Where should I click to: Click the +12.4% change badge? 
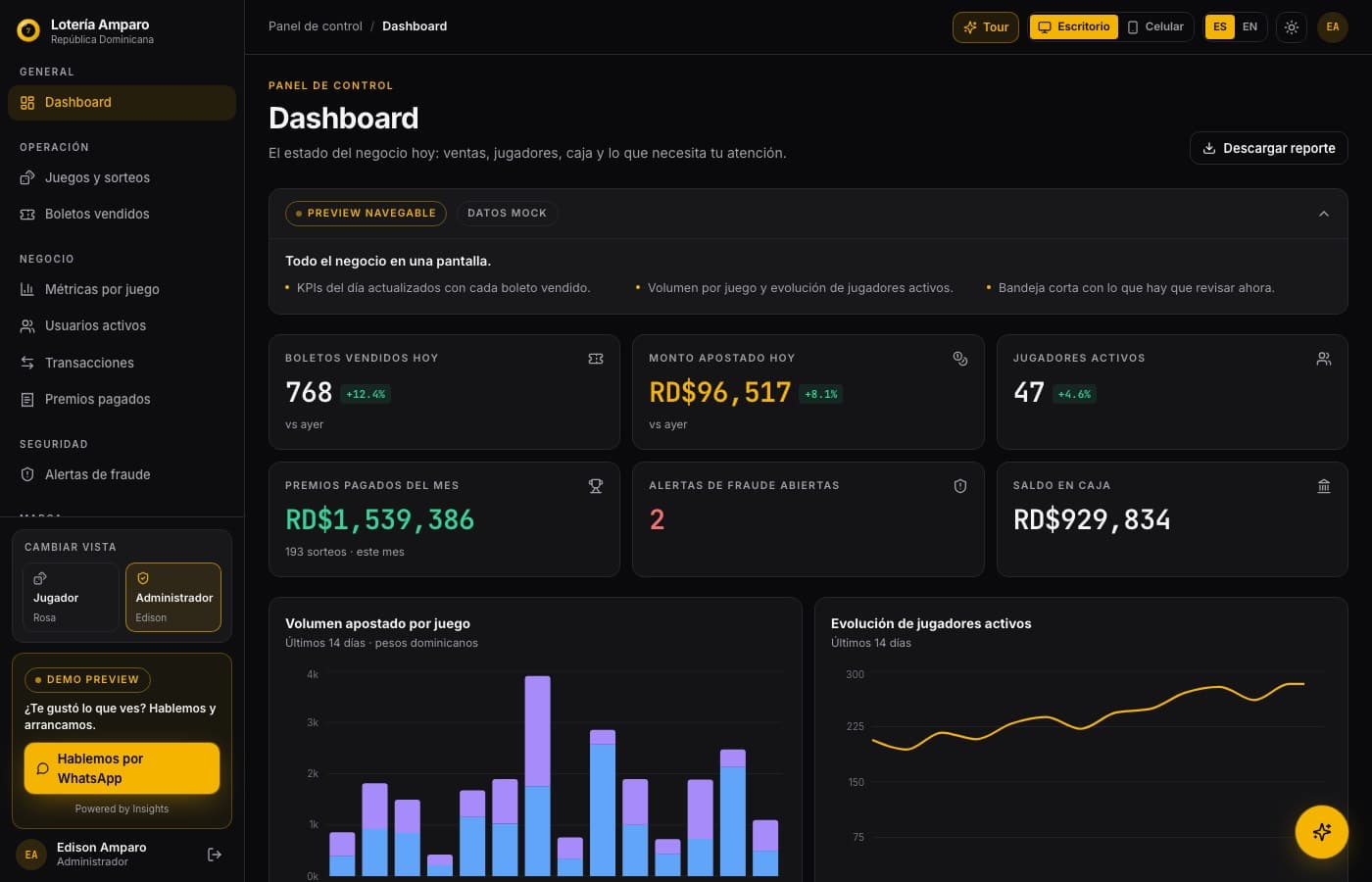[366, 394]
